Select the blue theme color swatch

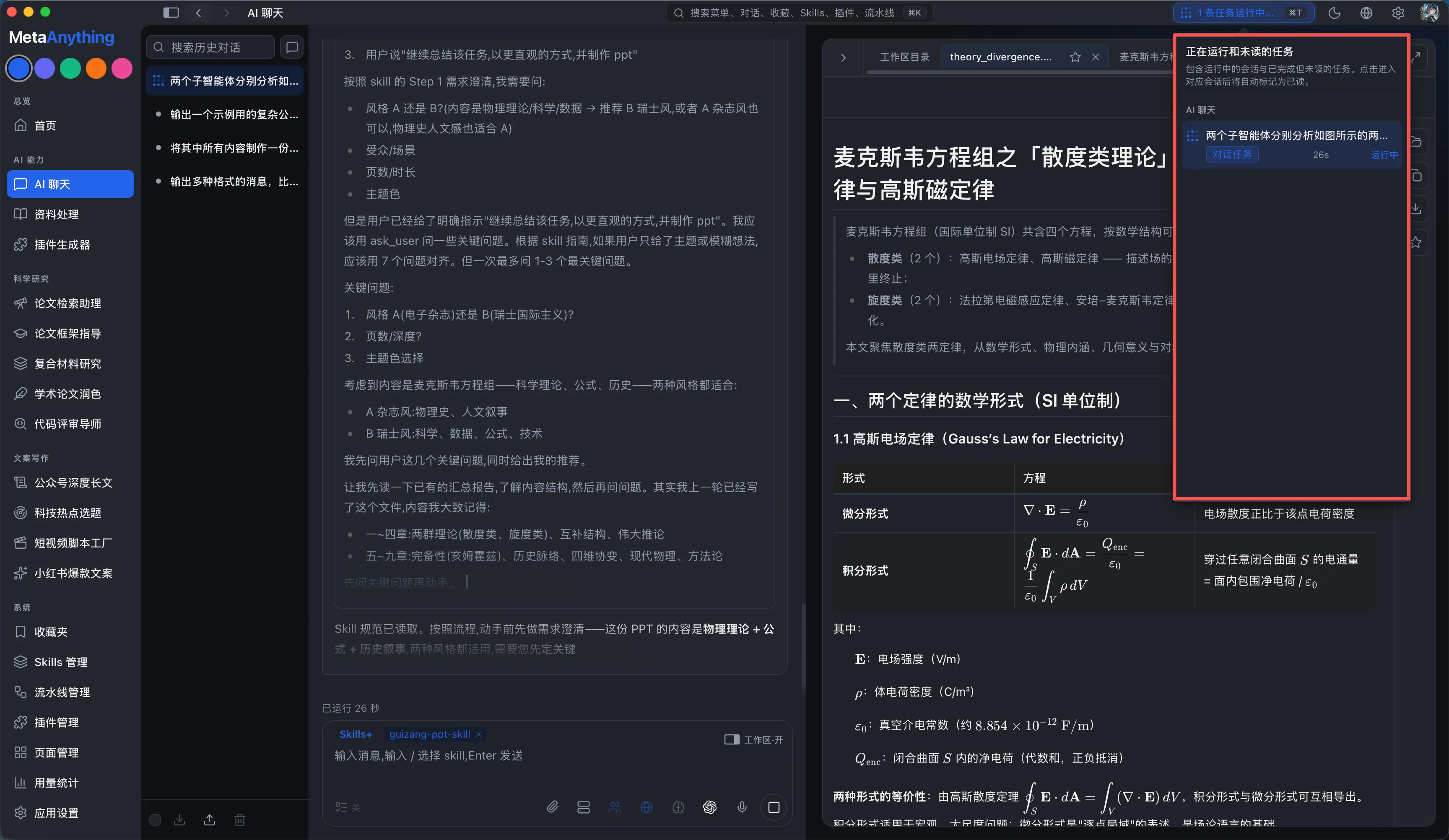tap(18, 68)
